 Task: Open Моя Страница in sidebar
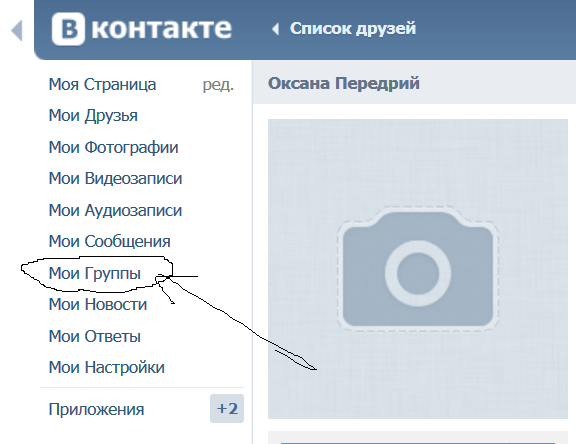tap(102, 84)
